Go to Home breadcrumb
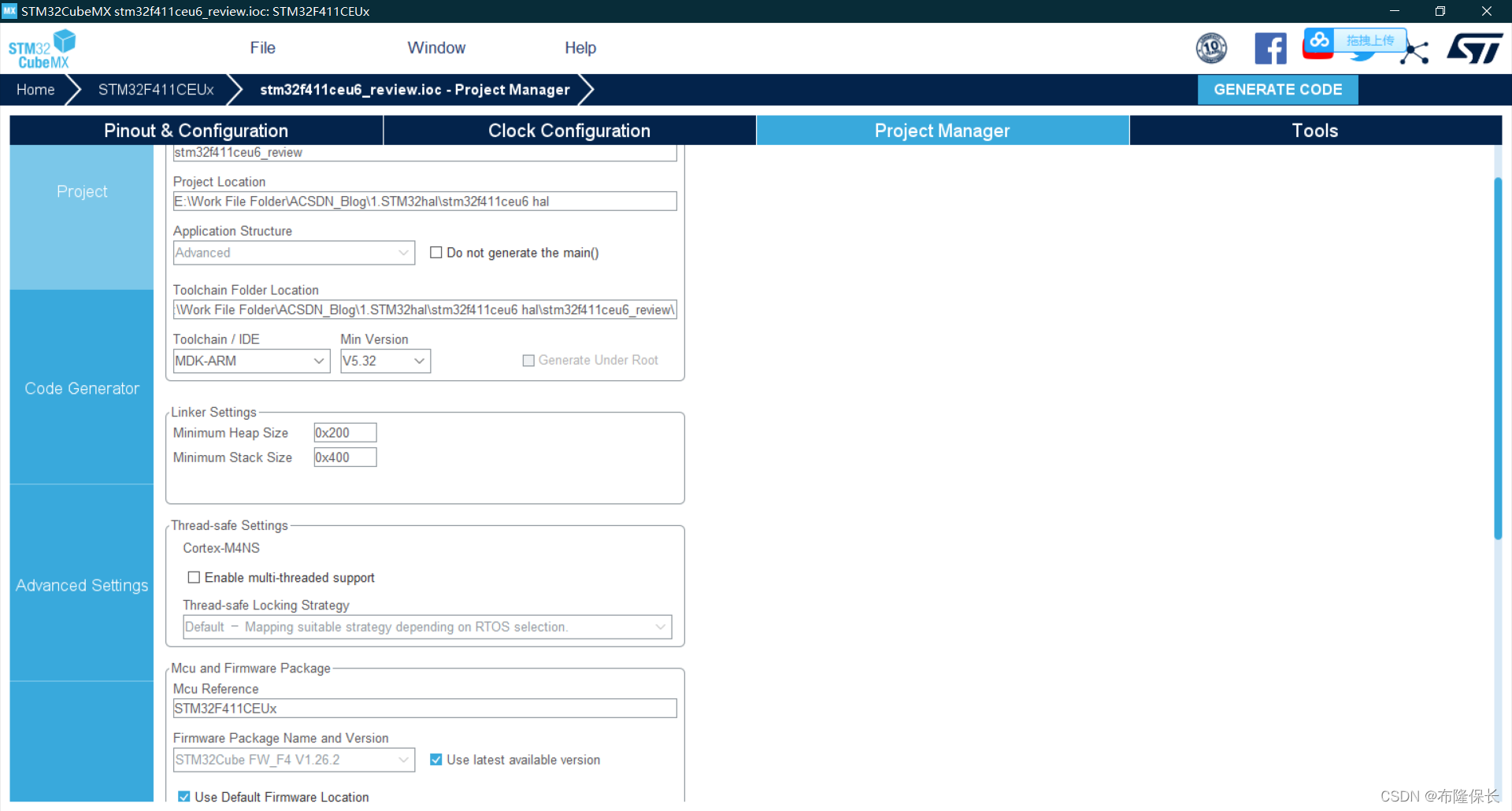 (x=35, y=90)
